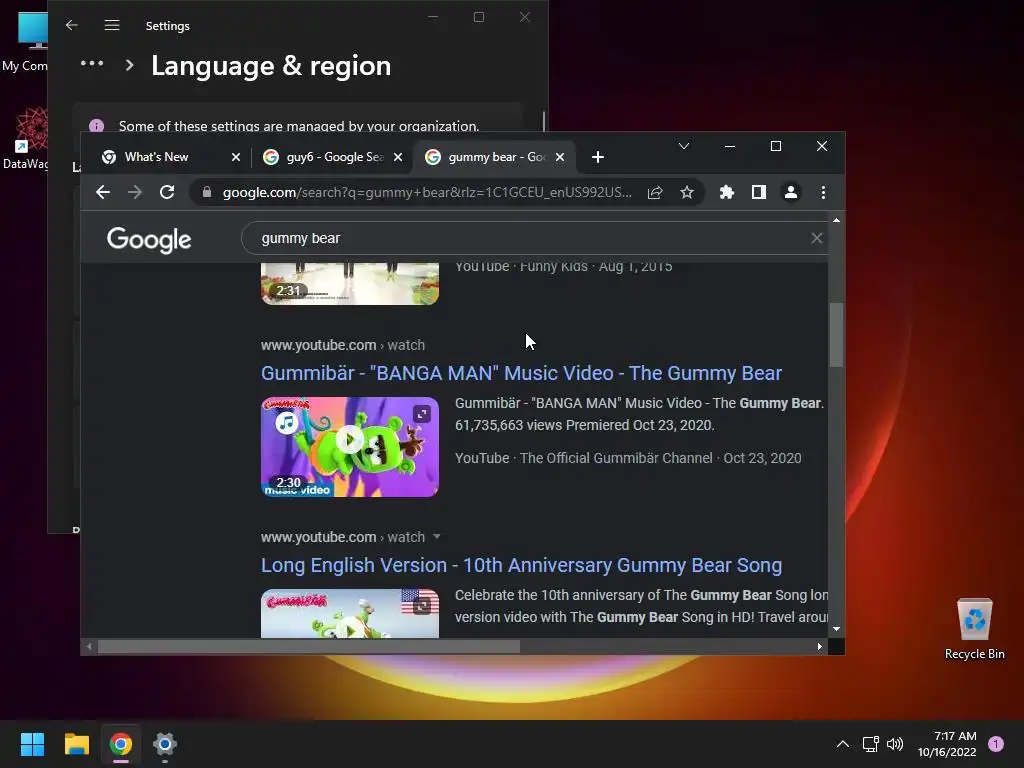
Task: Reload the Google search page
Action: pos(167,192)
